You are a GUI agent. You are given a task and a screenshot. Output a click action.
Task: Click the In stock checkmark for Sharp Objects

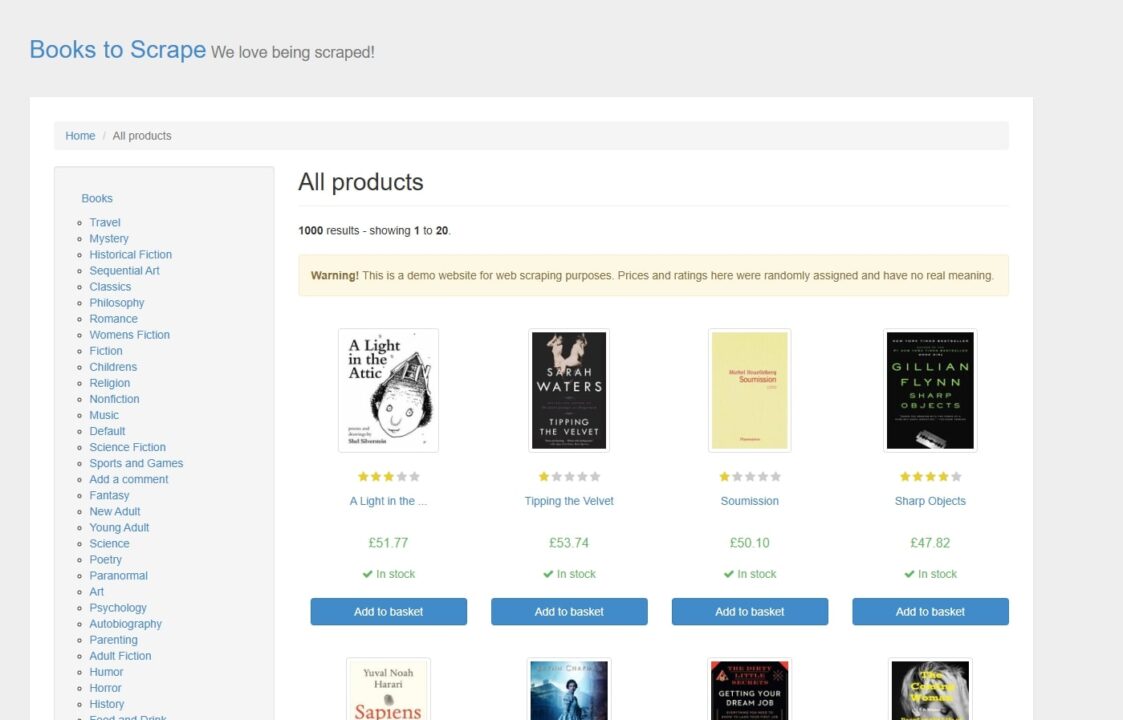pyautogui.click(x=930, y=573)
